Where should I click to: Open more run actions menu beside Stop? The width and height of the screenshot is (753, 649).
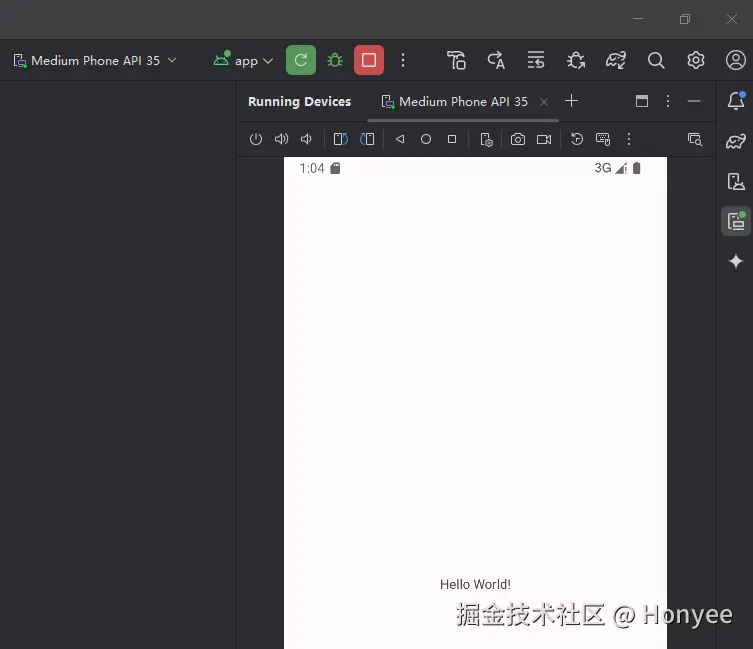coord(403,61)
